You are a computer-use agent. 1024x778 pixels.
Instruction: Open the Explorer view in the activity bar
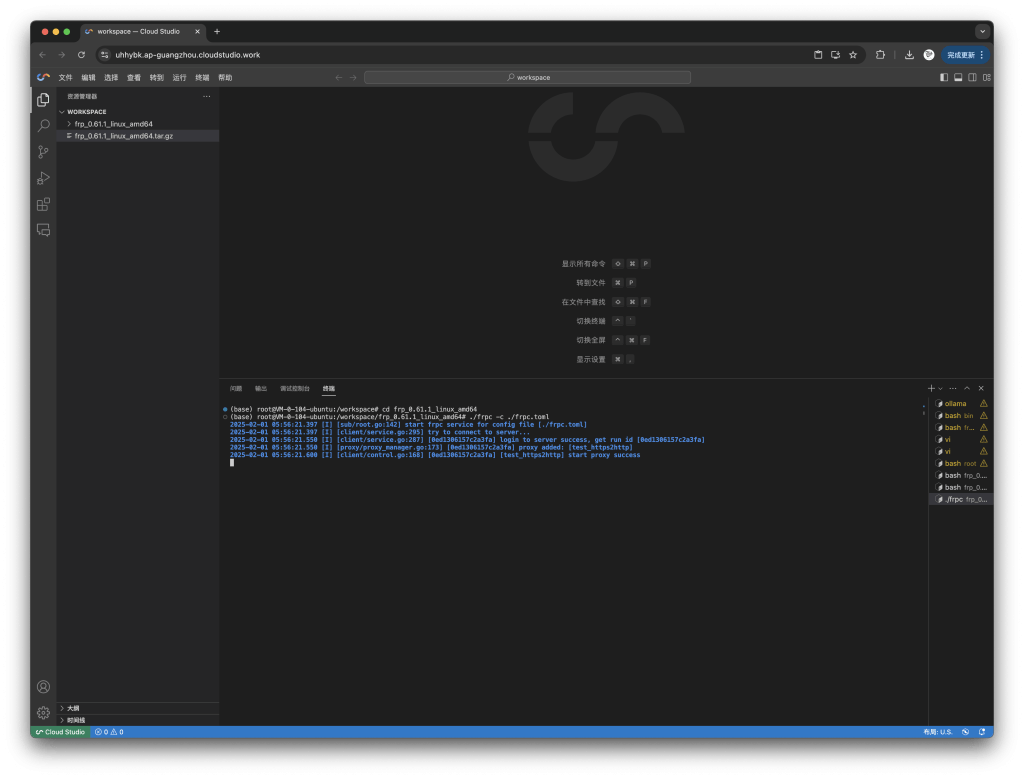[43, 100]
